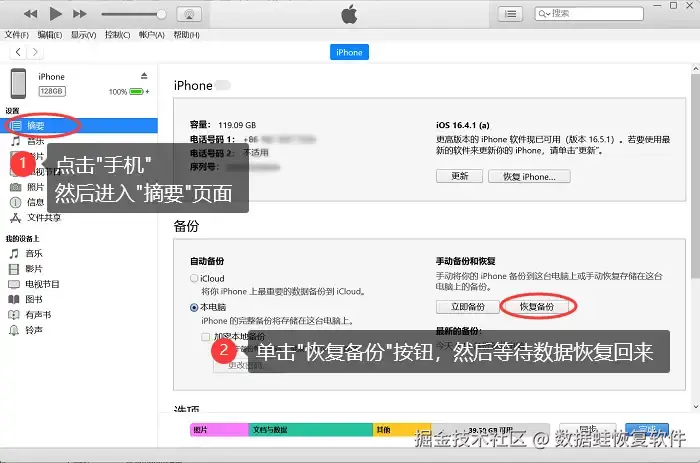The height and width of the screenshot is (463, 700).
Task: Start playback with the play button
Action: (55, 14)
